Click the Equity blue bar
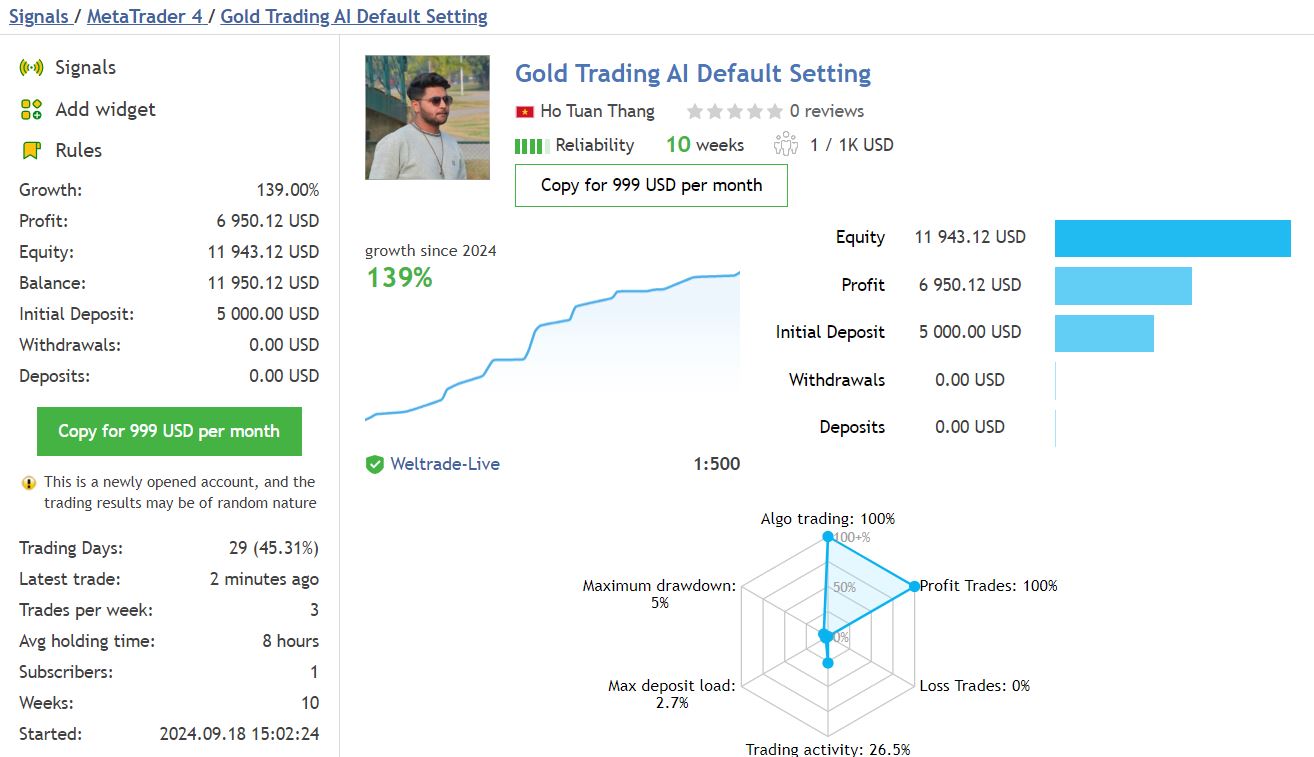Viewport: 1314px width, 757px height. tap(1172, 238)
